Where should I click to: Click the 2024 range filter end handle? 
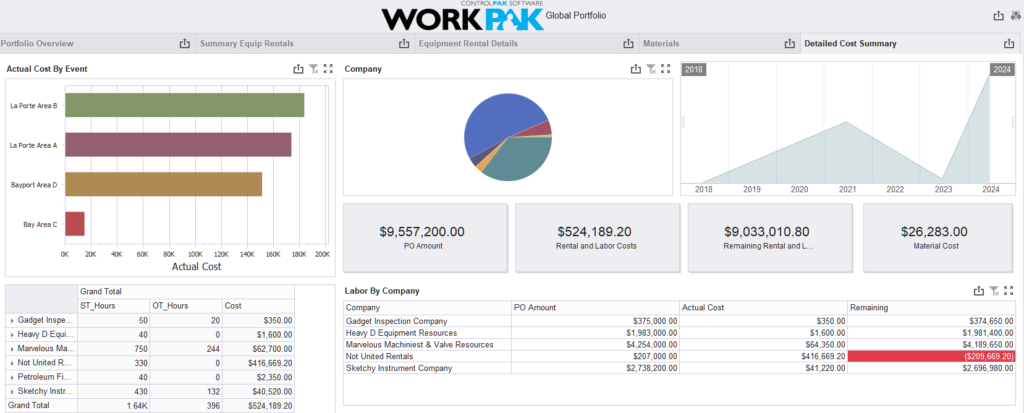click(1002, 69)
